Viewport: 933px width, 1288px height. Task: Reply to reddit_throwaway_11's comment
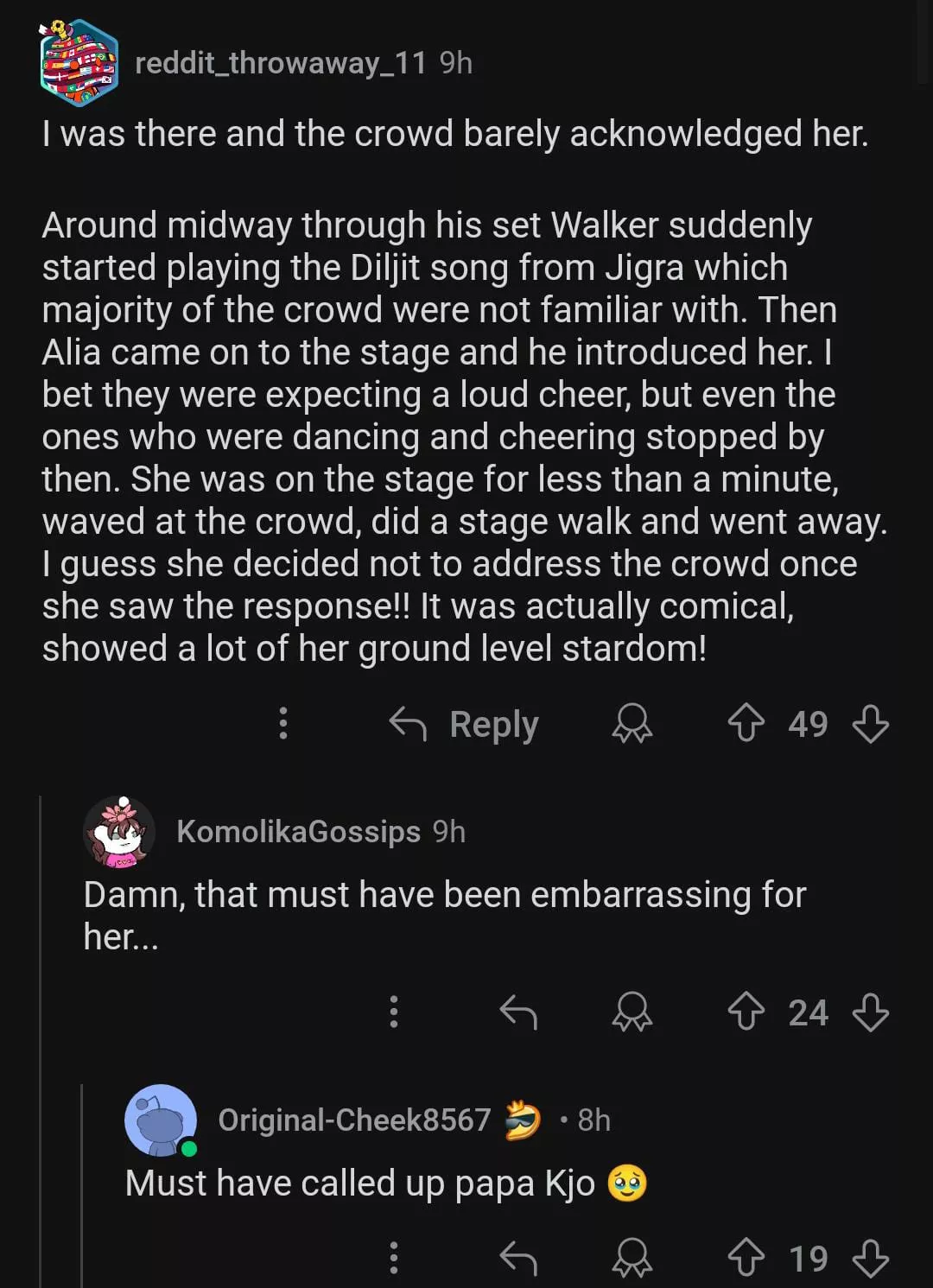[464, 724]
